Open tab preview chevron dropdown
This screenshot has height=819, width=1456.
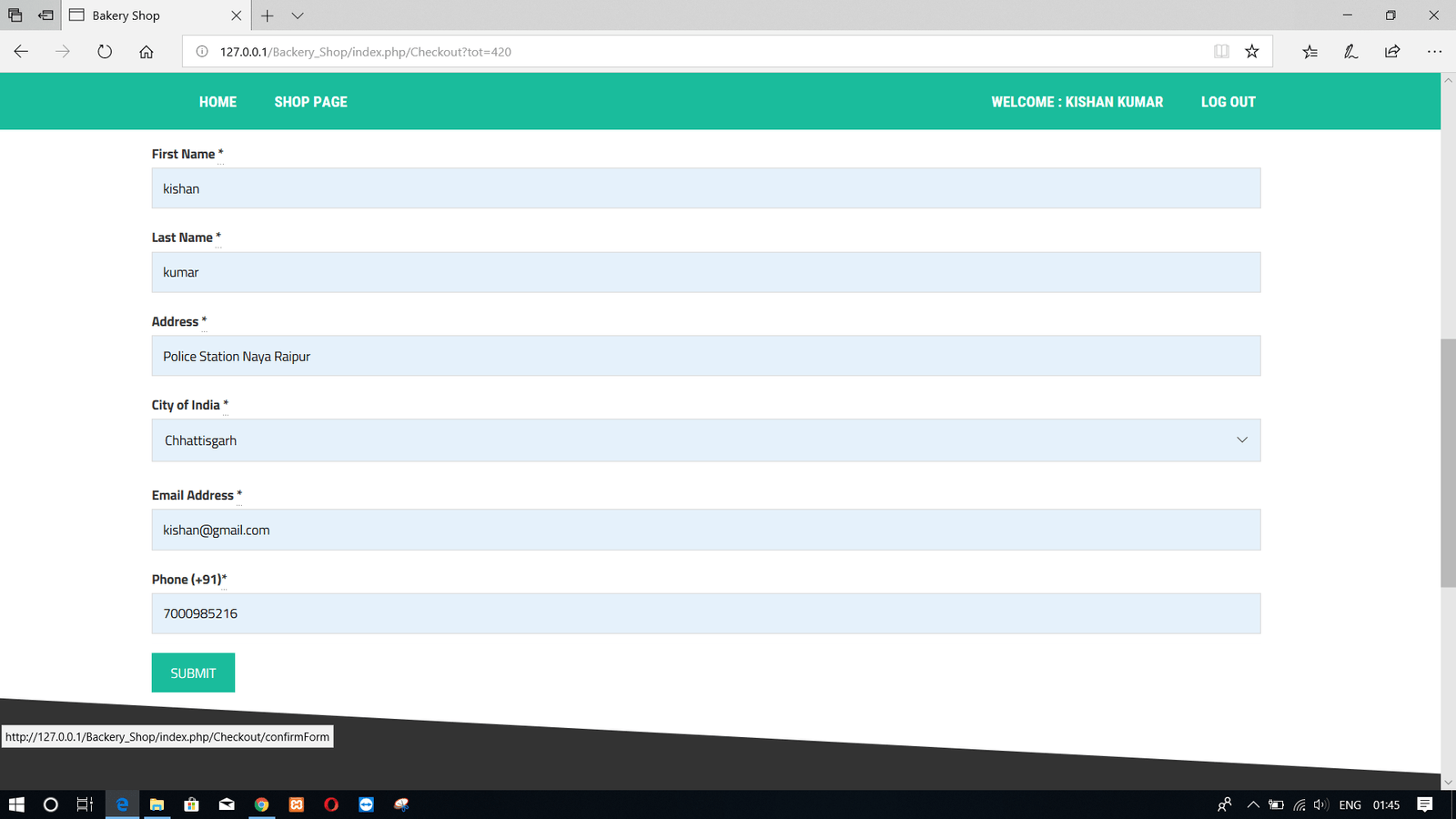(298, 15)
